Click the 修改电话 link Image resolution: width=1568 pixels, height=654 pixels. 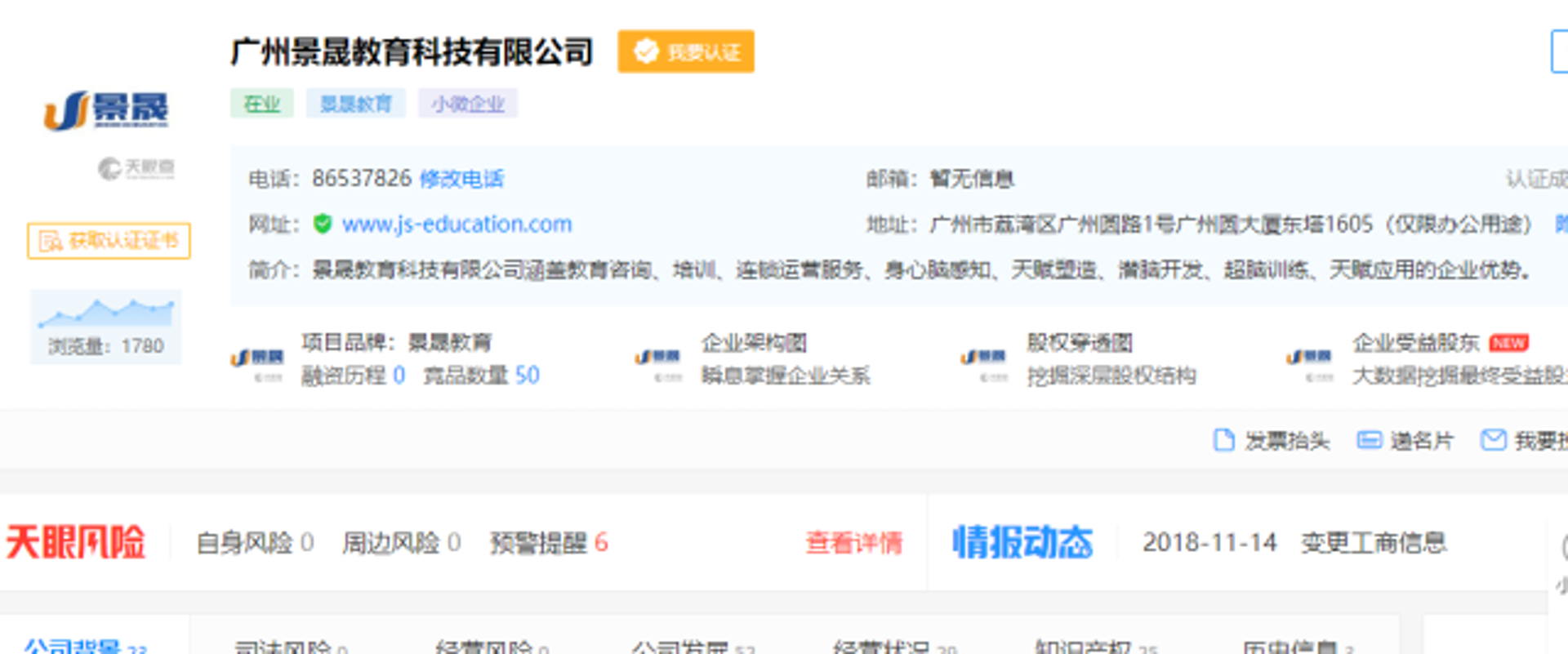[x=461, y=179]
